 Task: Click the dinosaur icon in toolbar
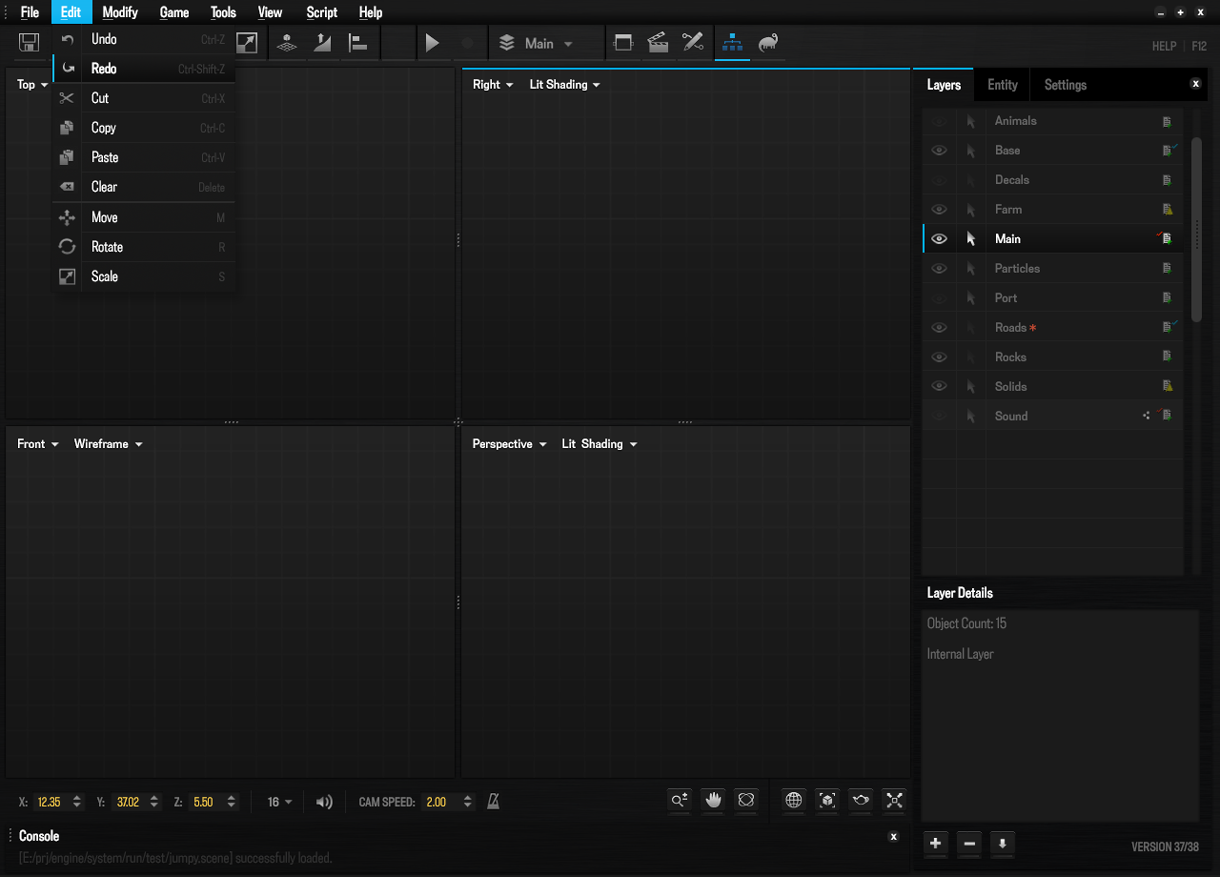tap(768, 43)
